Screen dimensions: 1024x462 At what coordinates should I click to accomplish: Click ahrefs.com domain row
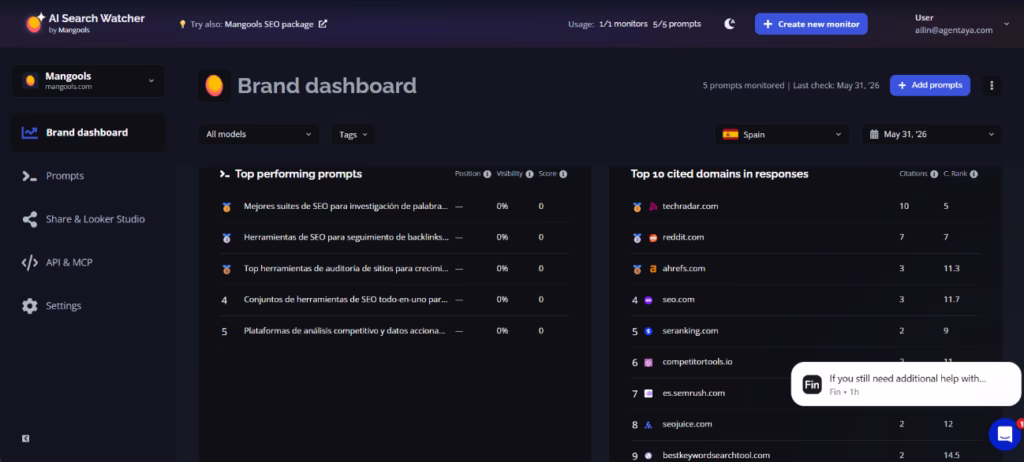[805, 269]
